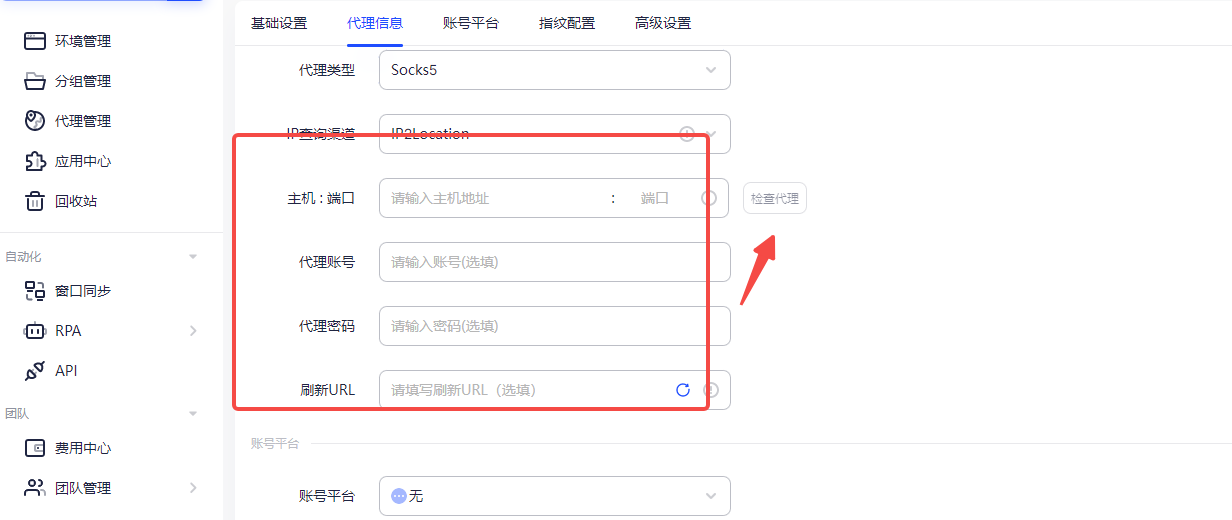Open 环境管理 via its sidebar icon
This screenshot has height=520, width=1232.
[x=35, y=41]
